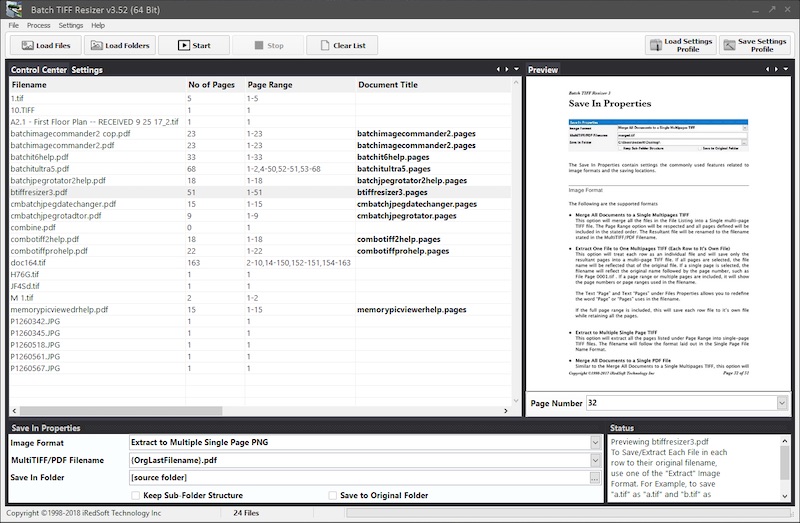Image resolution: width=800 pixels, height=523 pixels.
Task: Open Preview panel tab list dropdown
Action: click(786, 69)
